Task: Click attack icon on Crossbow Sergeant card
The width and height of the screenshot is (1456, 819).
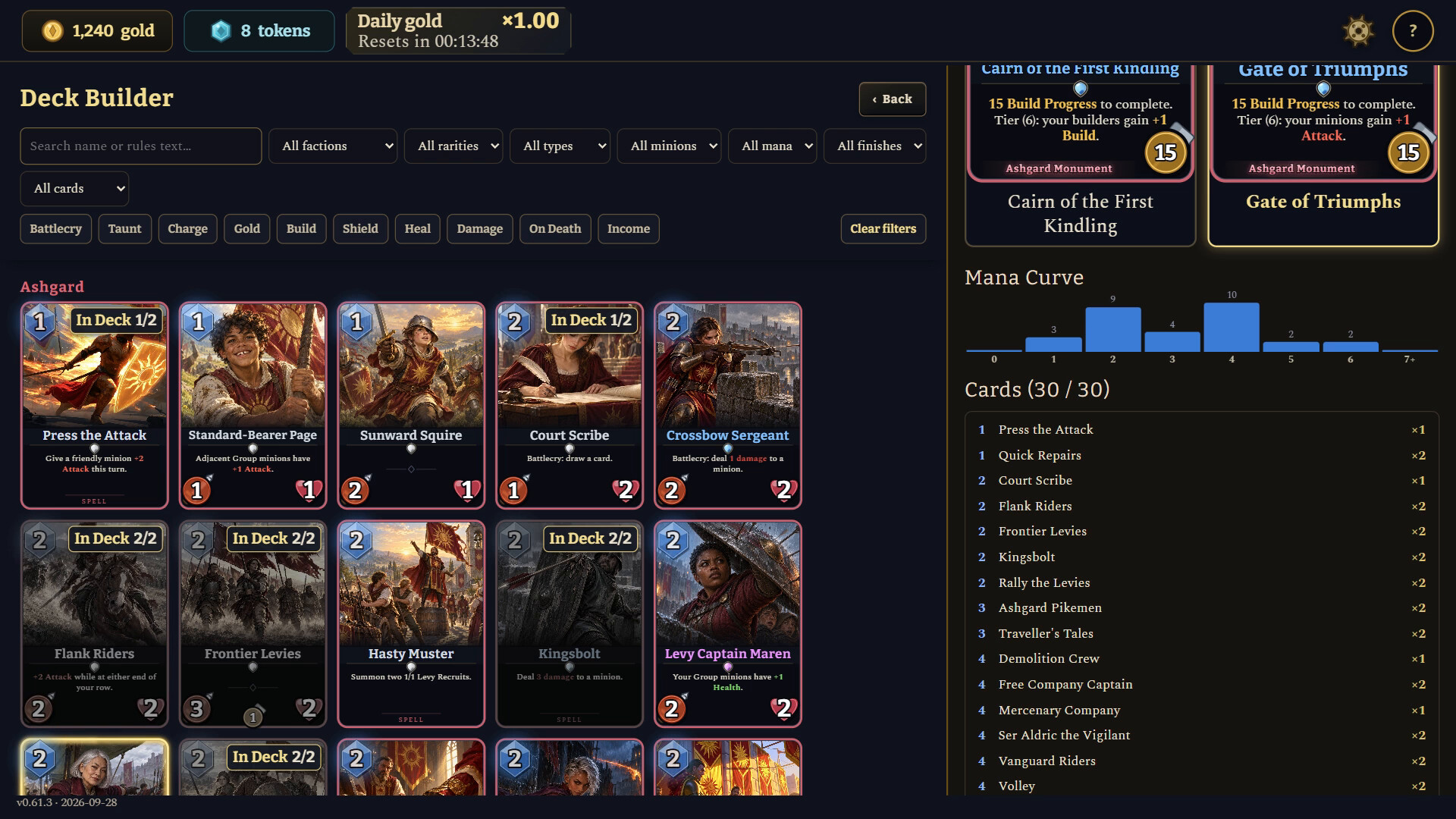Action: pos(672,490)
